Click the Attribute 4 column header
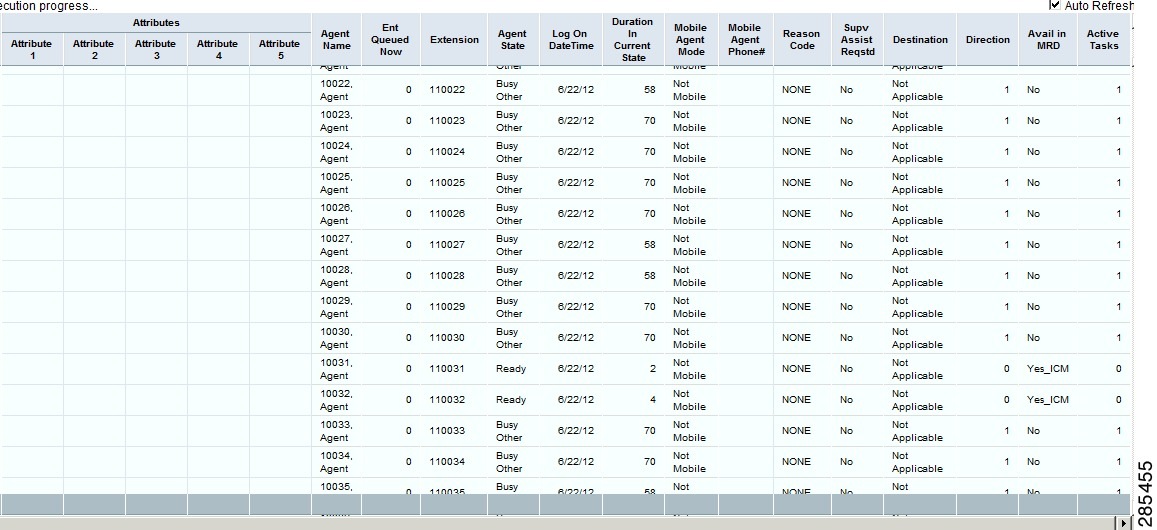1157x530 pixels. 218,49
